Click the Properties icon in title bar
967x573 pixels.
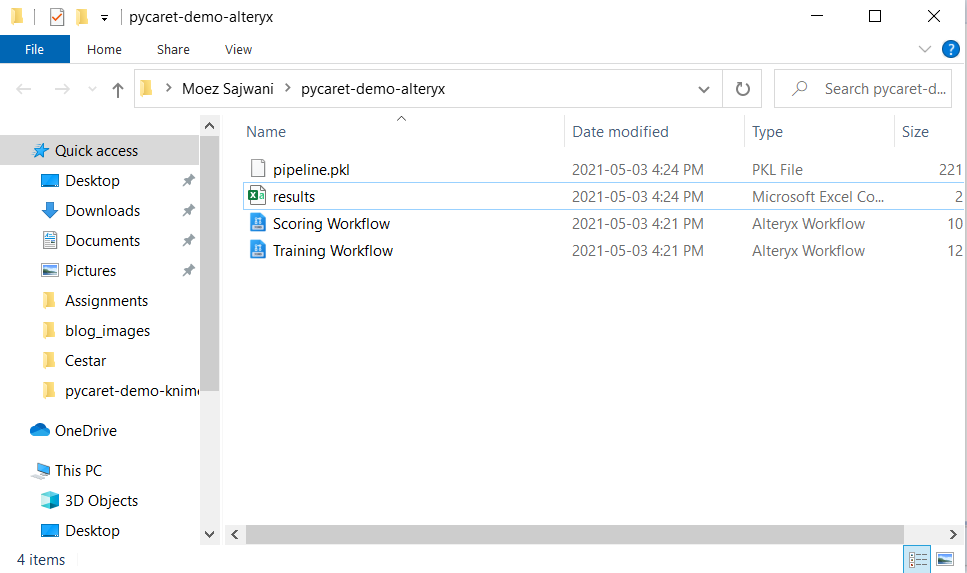(x=57, y=17)
